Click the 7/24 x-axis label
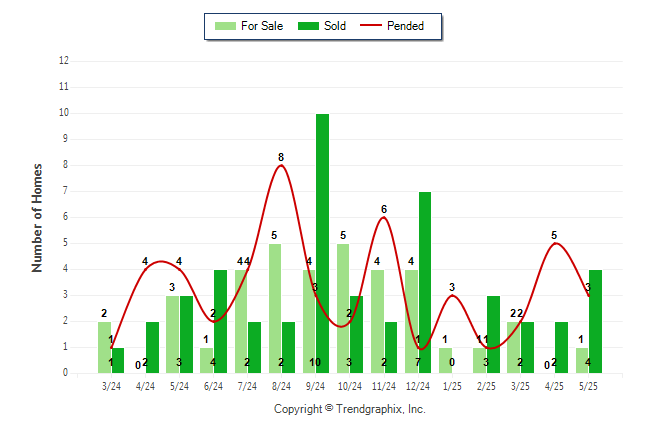 click(x=247, y=386)
